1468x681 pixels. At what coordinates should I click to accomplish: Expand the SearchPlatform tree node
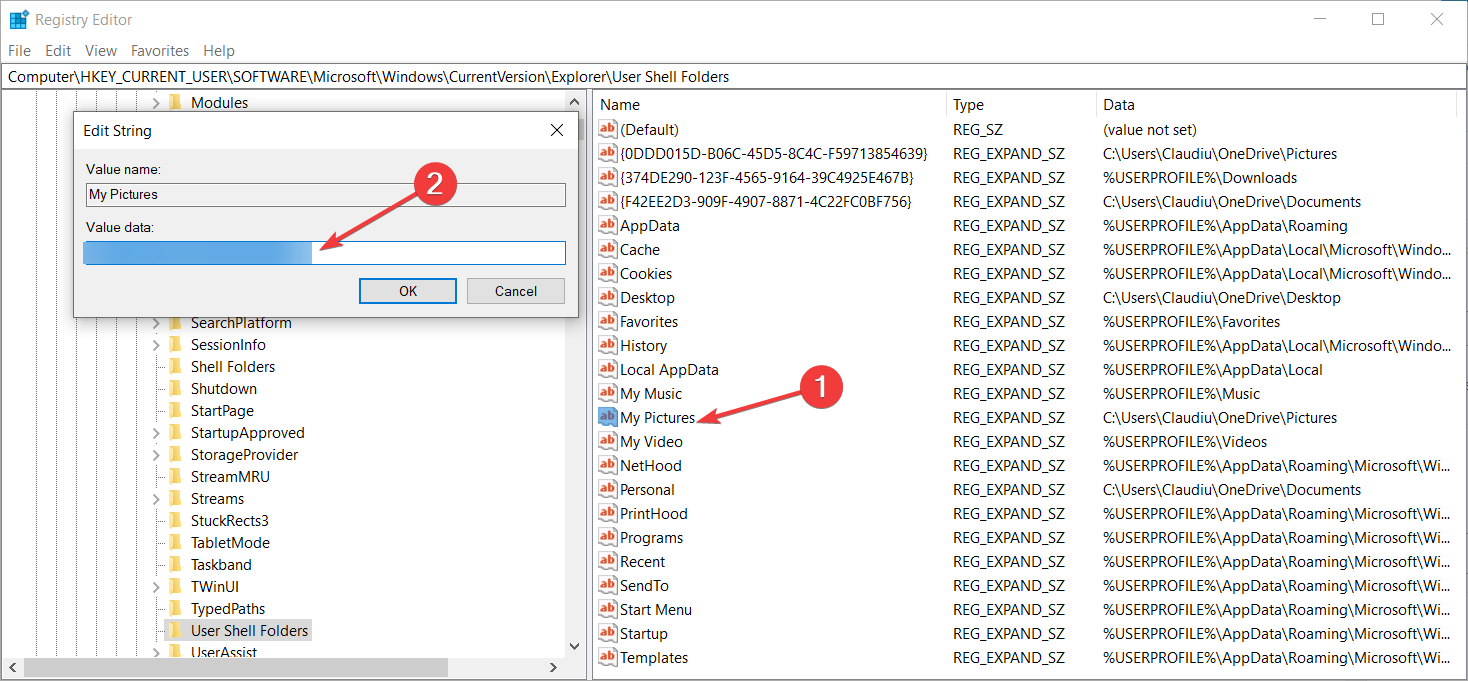[156, 323]
